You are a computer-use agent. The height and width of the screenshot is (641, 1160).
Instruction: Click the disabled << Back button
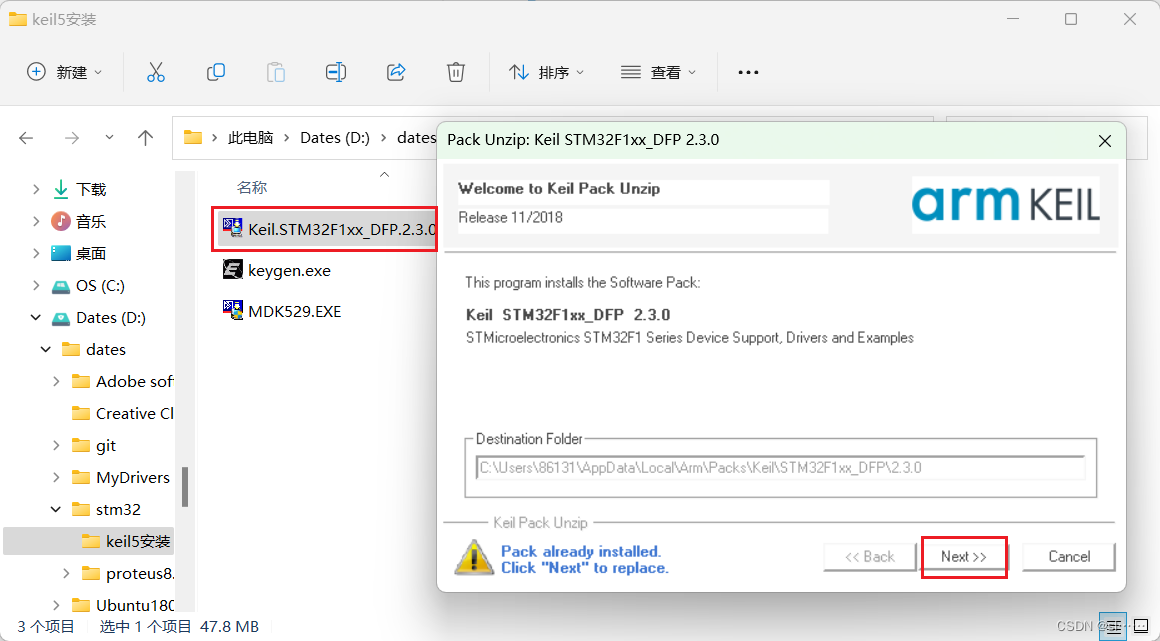(869, 557)
